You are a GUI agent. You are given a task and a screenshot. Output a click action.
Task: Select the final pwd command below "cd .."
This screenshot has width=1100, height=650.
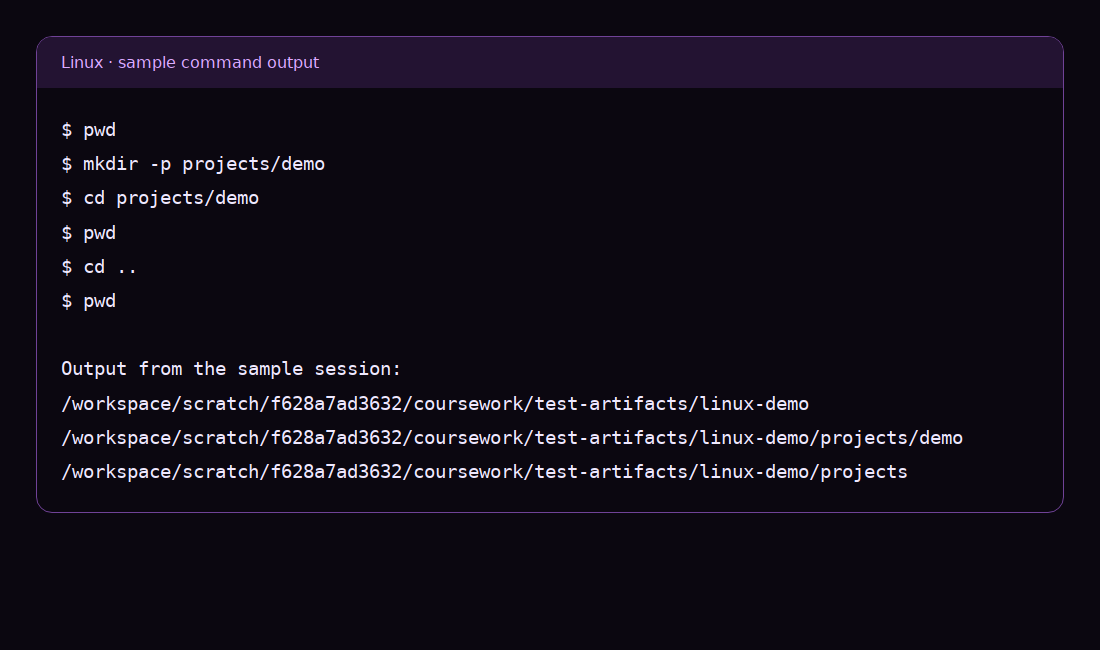coord(88,302)
